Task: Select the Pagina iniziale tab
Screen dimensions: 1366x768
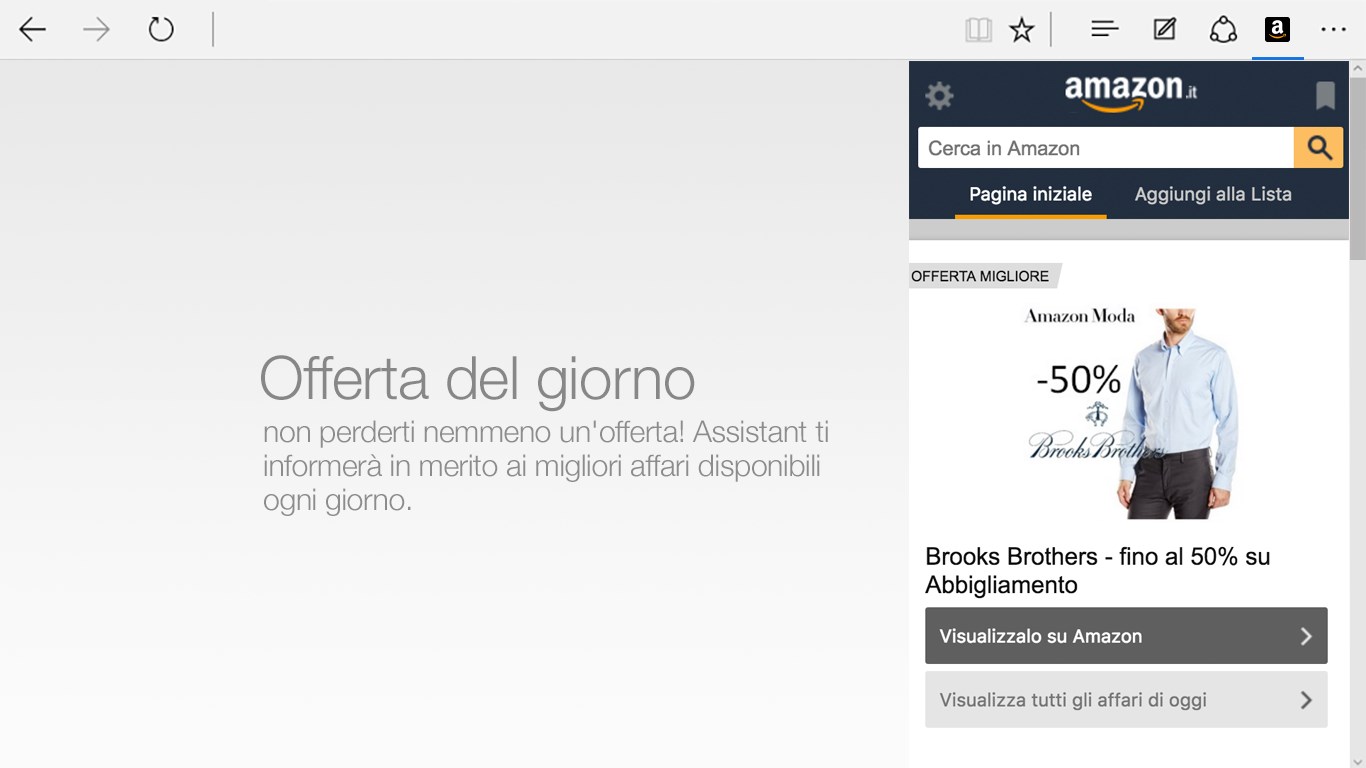Action: 1030,195
